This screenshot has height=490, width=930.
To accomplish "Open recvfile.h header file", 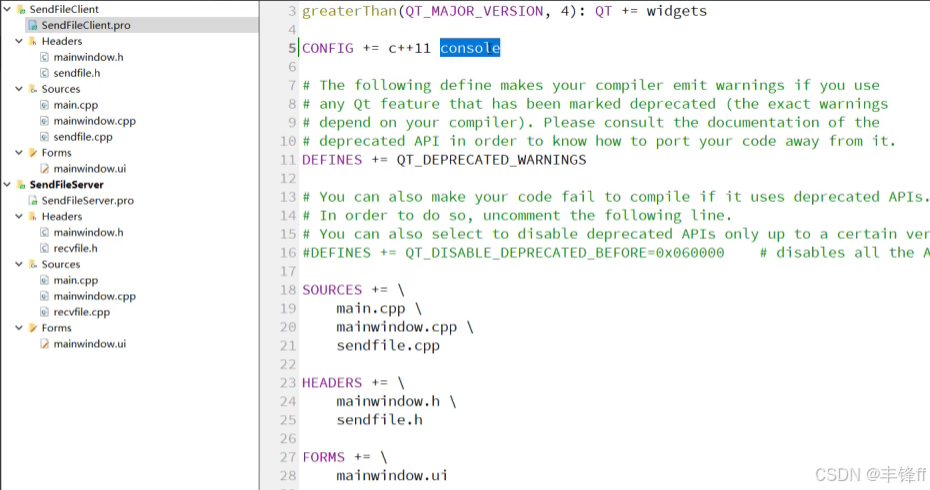I will tap(75, 248).
